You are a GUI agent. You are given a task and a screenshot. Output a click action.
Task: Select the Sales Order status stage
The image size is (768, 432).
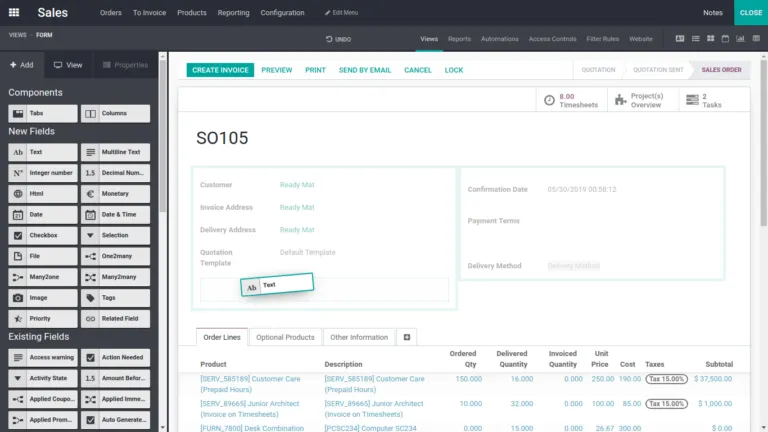coord(720,70)
